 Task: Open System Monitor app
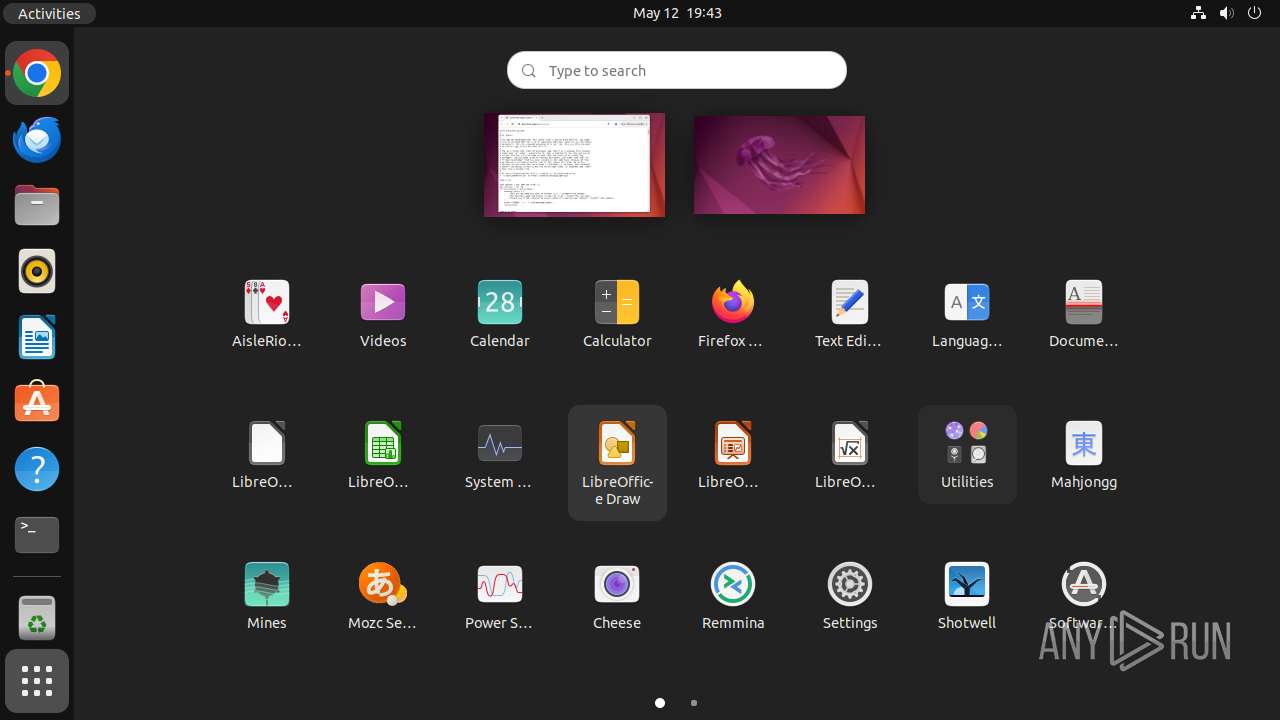500,454
